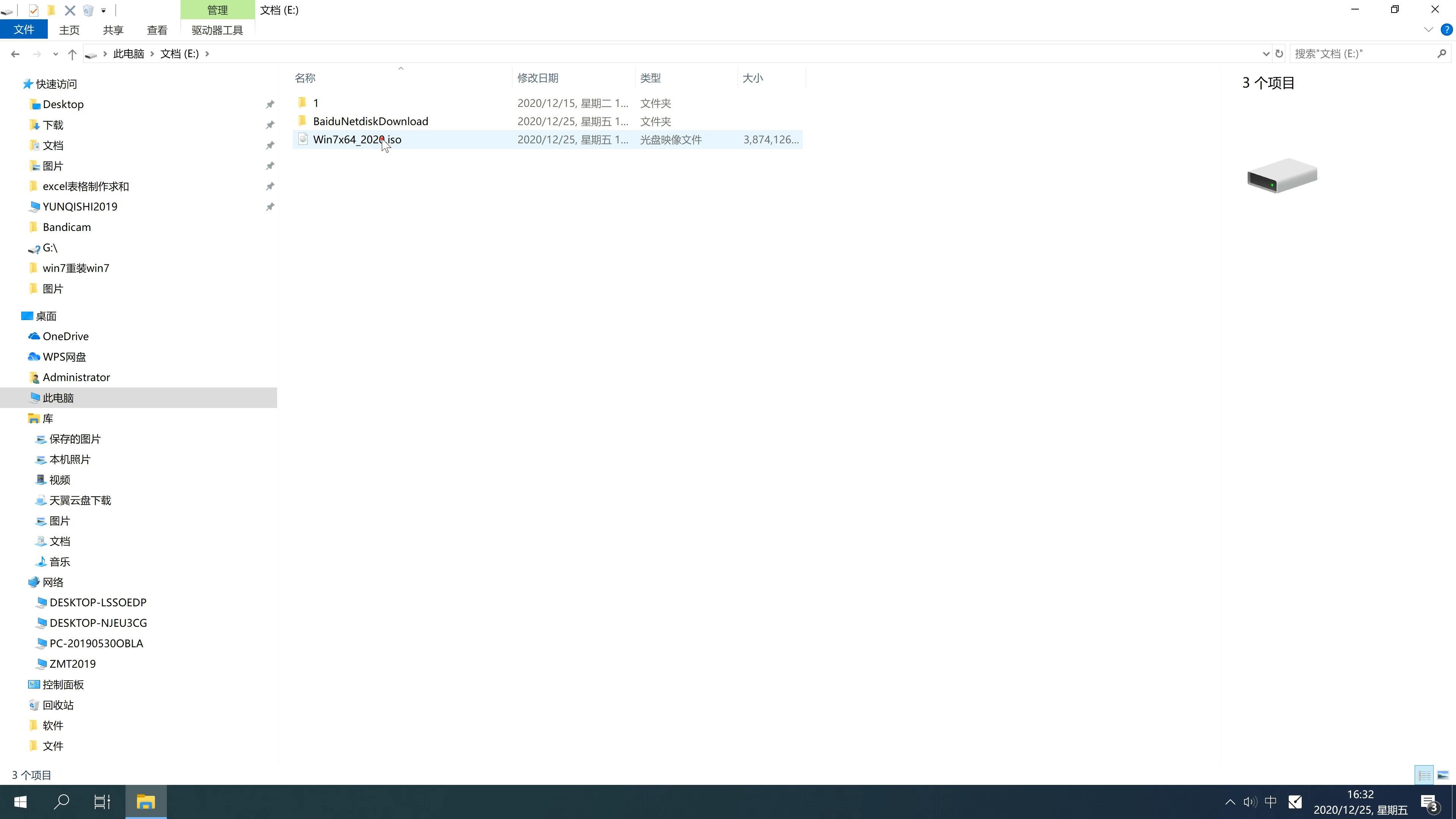The width and height of the screenshot is (1456, 819).
Task: Navigate back using back arrow icon
Action: click(x=14, y=53)
